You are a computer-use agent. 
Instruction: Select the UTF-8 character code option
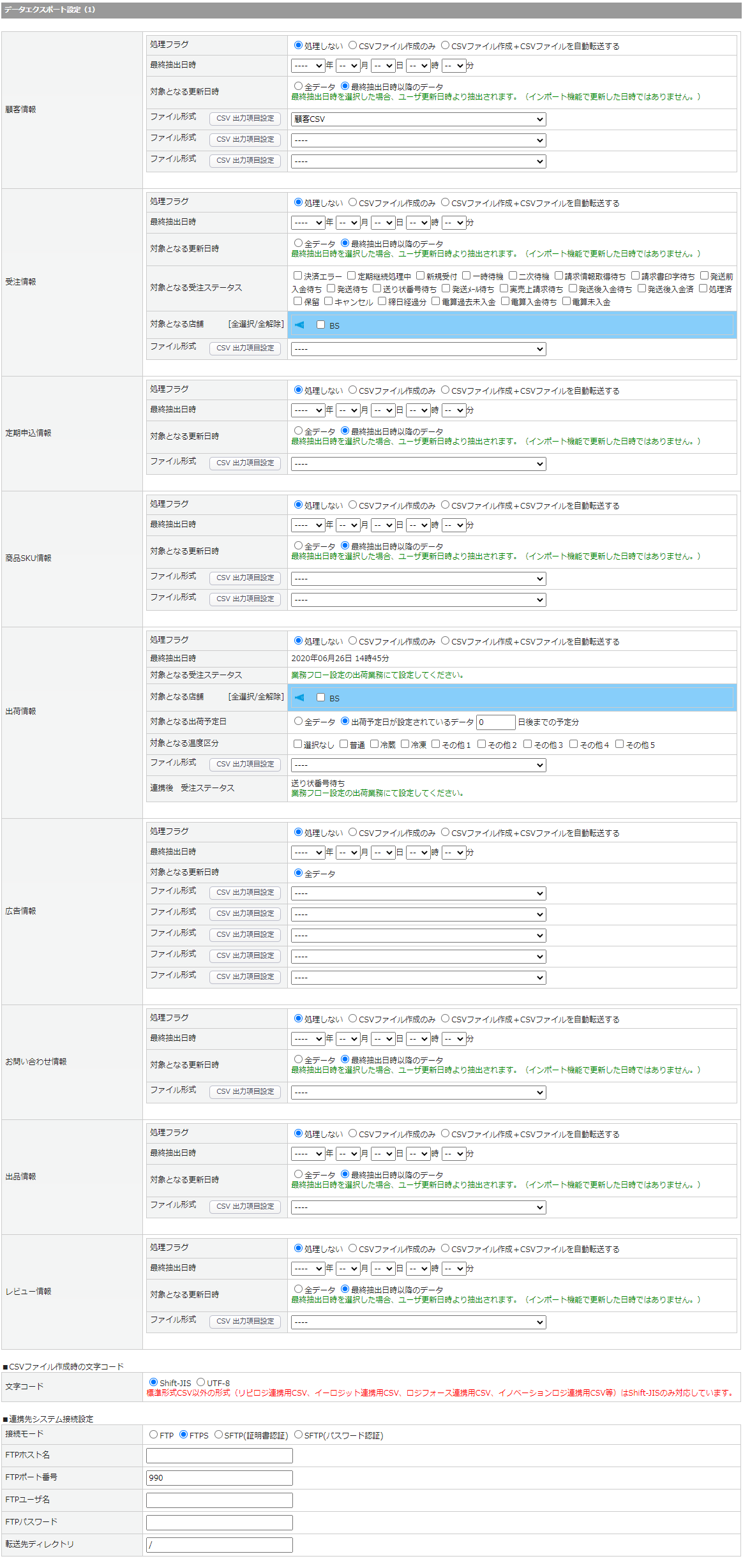[201, 1382]
